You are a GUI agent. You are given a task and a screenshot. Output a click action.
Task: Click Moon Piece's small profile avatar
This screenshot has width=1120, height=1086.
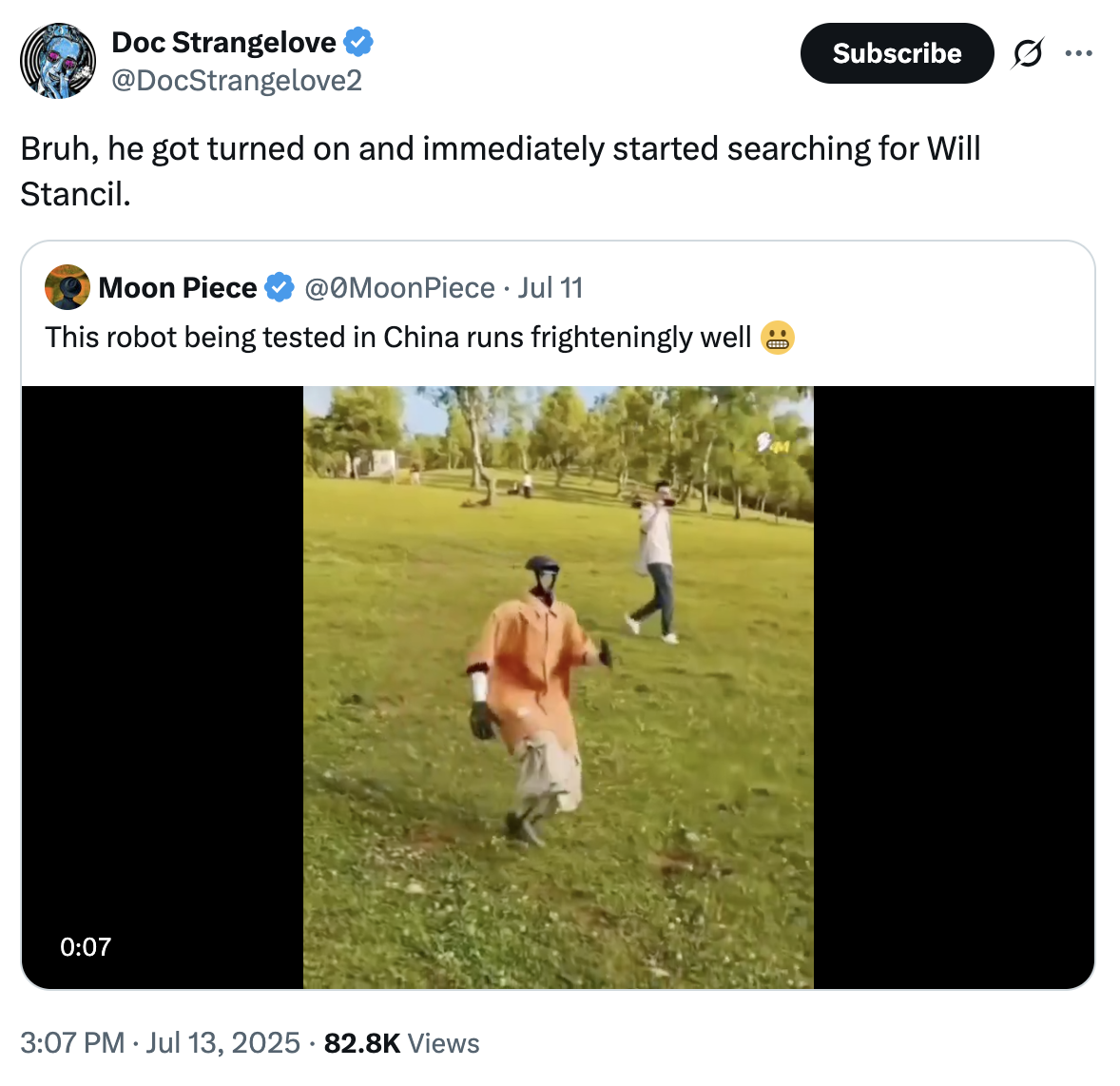68,287
